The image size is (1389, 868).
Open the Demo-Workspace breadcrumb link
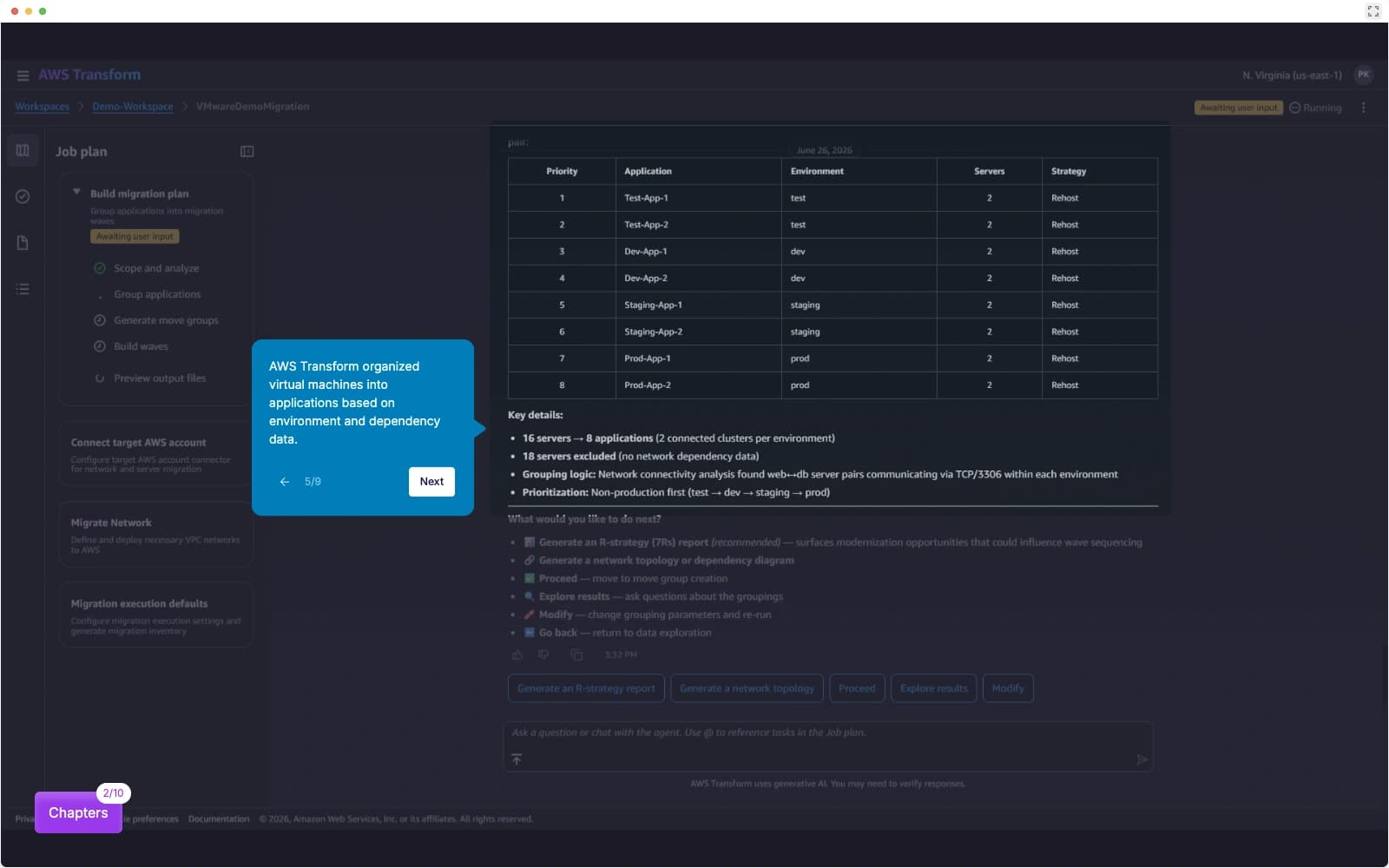pyautogui.click(x=133, y=107)
